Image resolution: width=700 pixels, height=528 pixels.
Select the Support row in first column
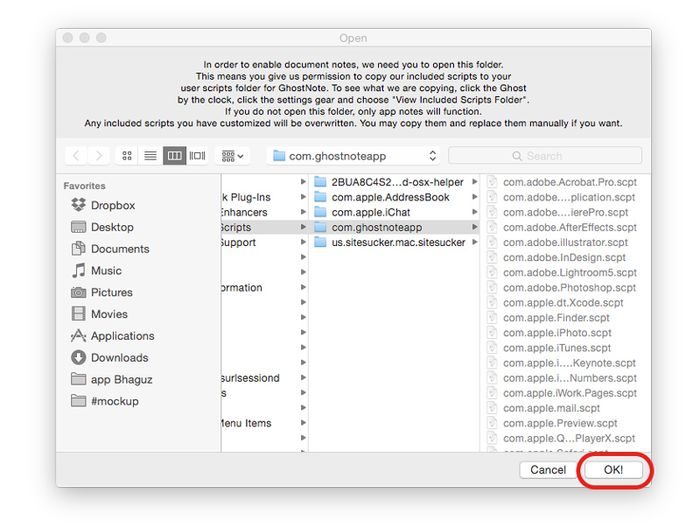click(x=264, y=242)
